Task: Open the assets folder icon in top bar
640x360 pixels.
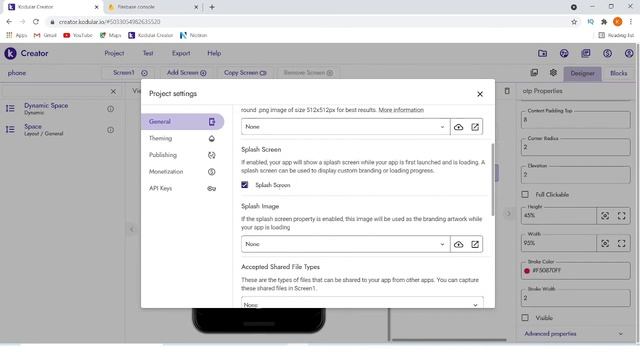Action: coord(542,53)
